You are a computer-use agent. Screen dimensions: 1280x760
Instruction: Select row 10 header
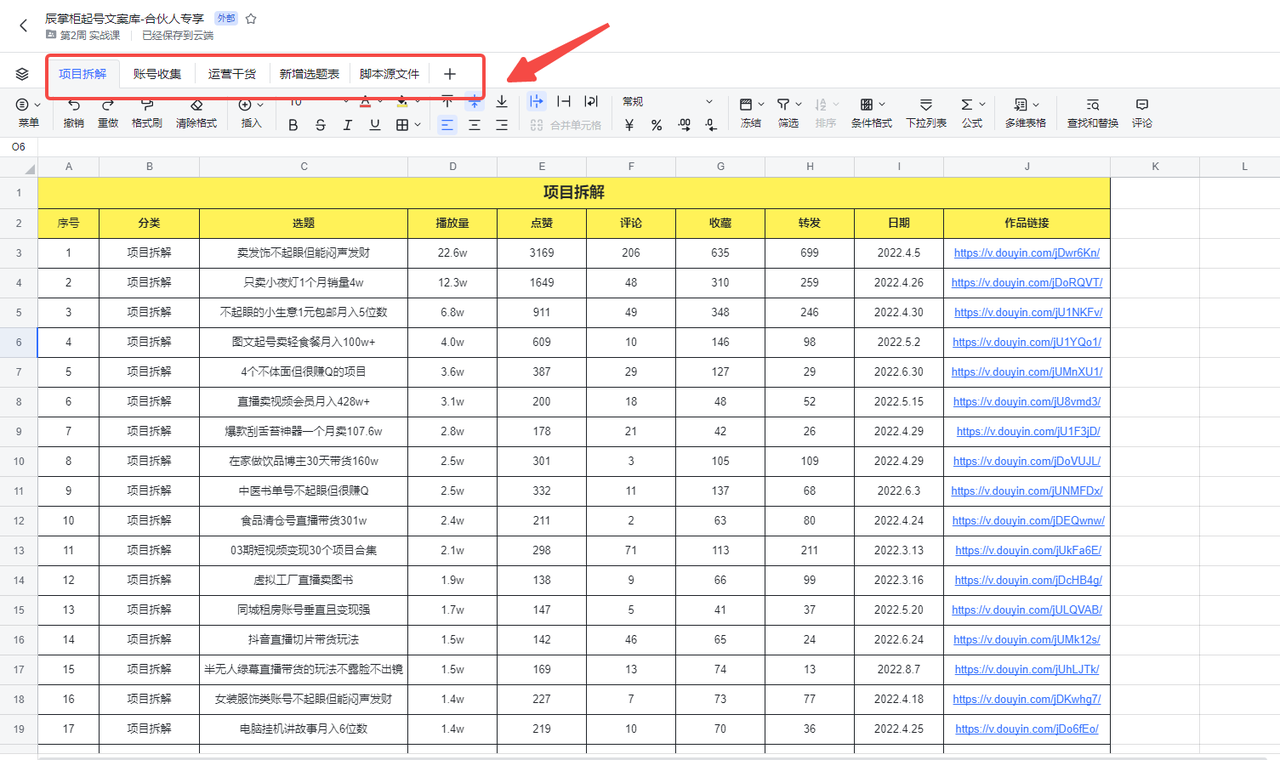pos(19,461)
